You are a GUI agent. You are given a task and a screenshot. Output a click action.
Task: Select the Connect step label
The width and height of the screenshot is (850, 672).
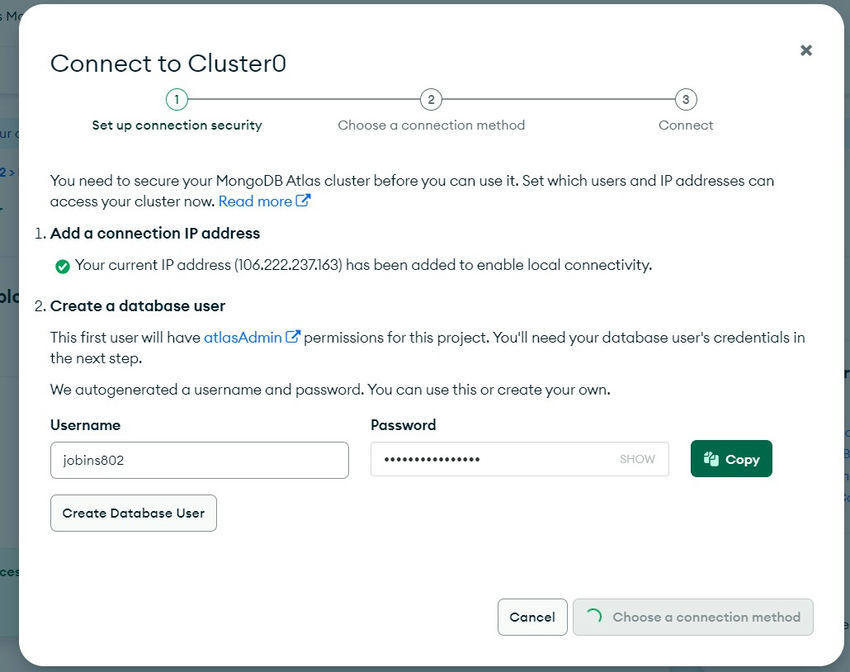[x=686, y=125]
